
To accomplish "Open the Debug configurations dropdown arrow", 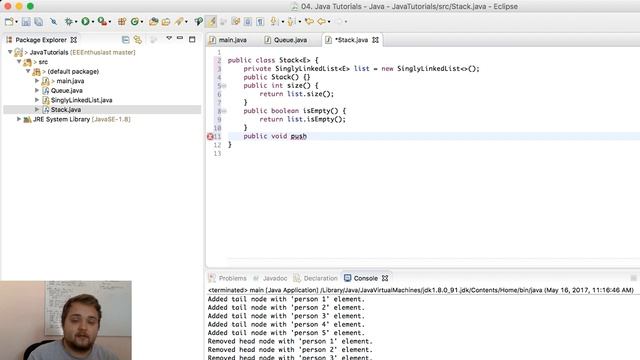I will pyautogui.click(x=76, y=22).
